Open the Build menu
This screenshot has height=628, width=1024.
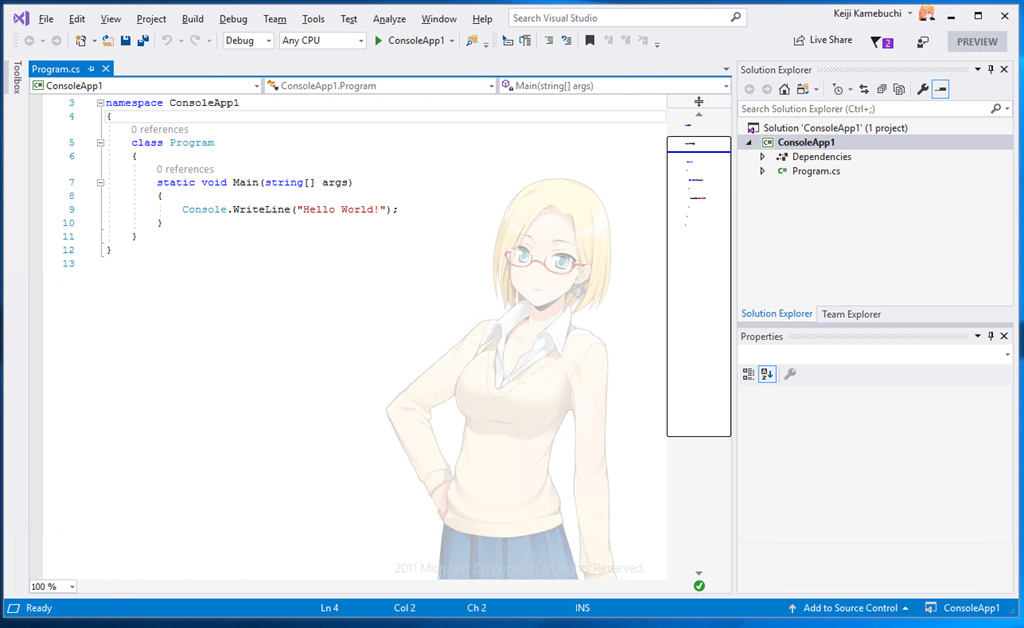click(x=192, y=19)
